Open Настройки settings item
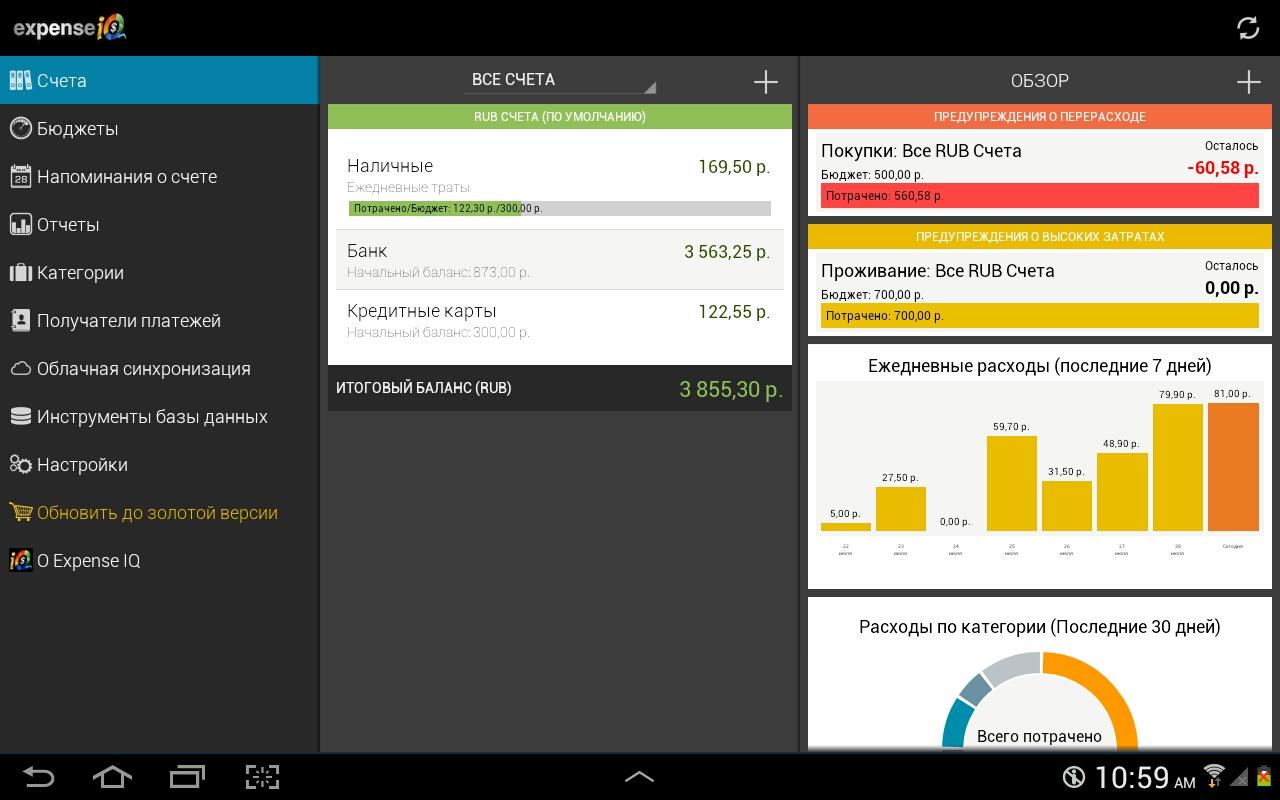 point(82,465)
